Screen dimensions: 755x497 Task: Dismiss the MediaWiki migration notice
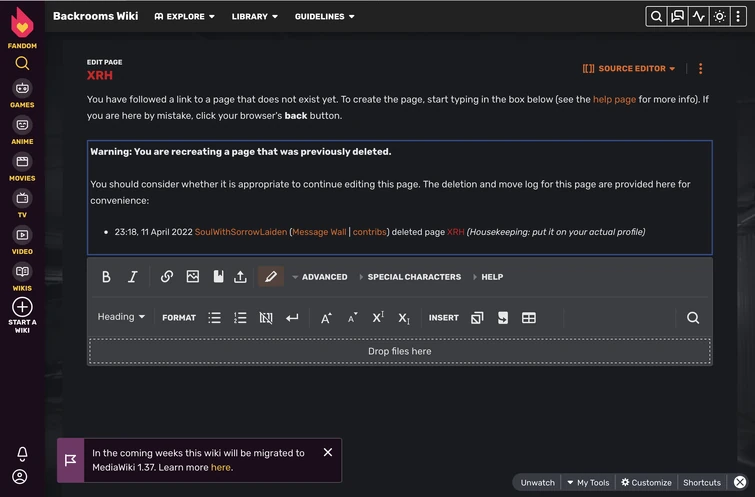[x=328, y=452]
